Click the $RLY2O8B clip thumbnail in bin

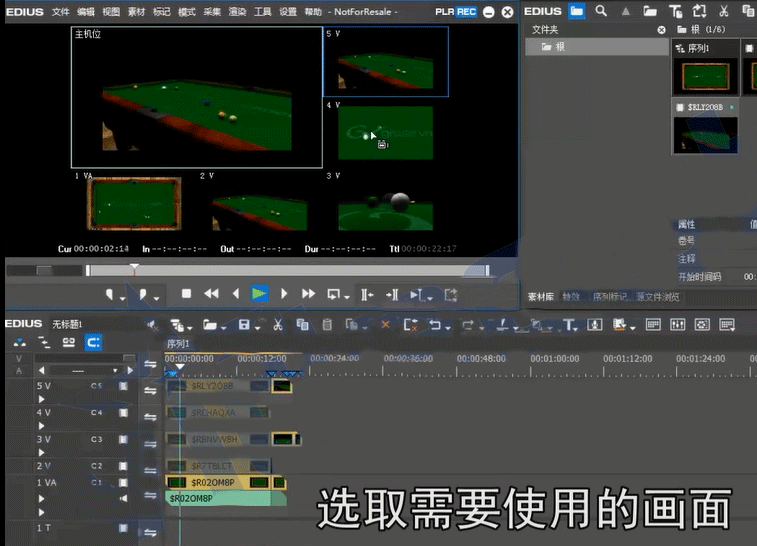coord(705,135)
